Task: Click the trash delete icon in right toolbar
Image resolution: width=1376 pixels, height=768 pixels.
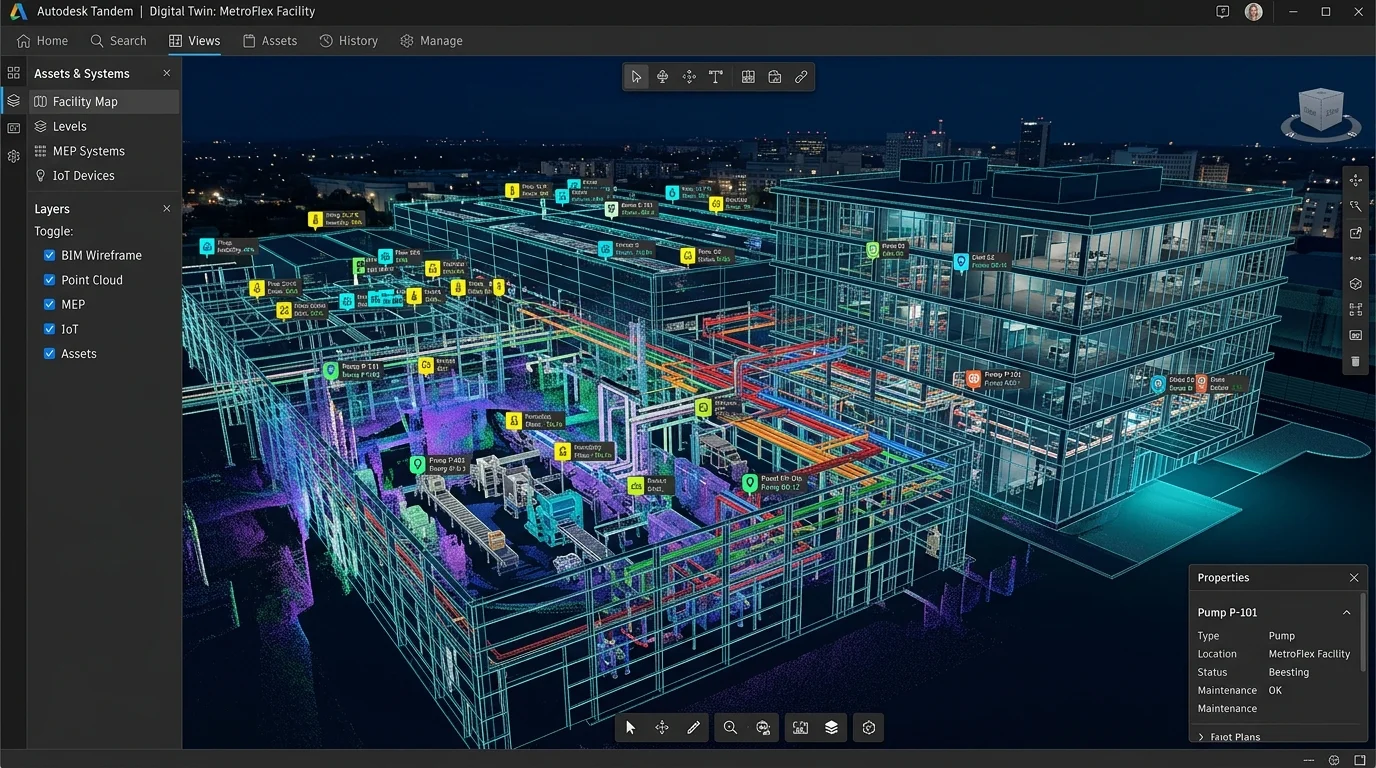Action: pyautogui.click(x=1356, y=361)
